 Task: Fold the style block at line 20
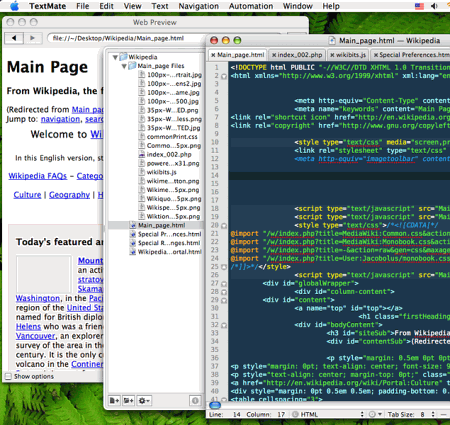pos(224,226)
